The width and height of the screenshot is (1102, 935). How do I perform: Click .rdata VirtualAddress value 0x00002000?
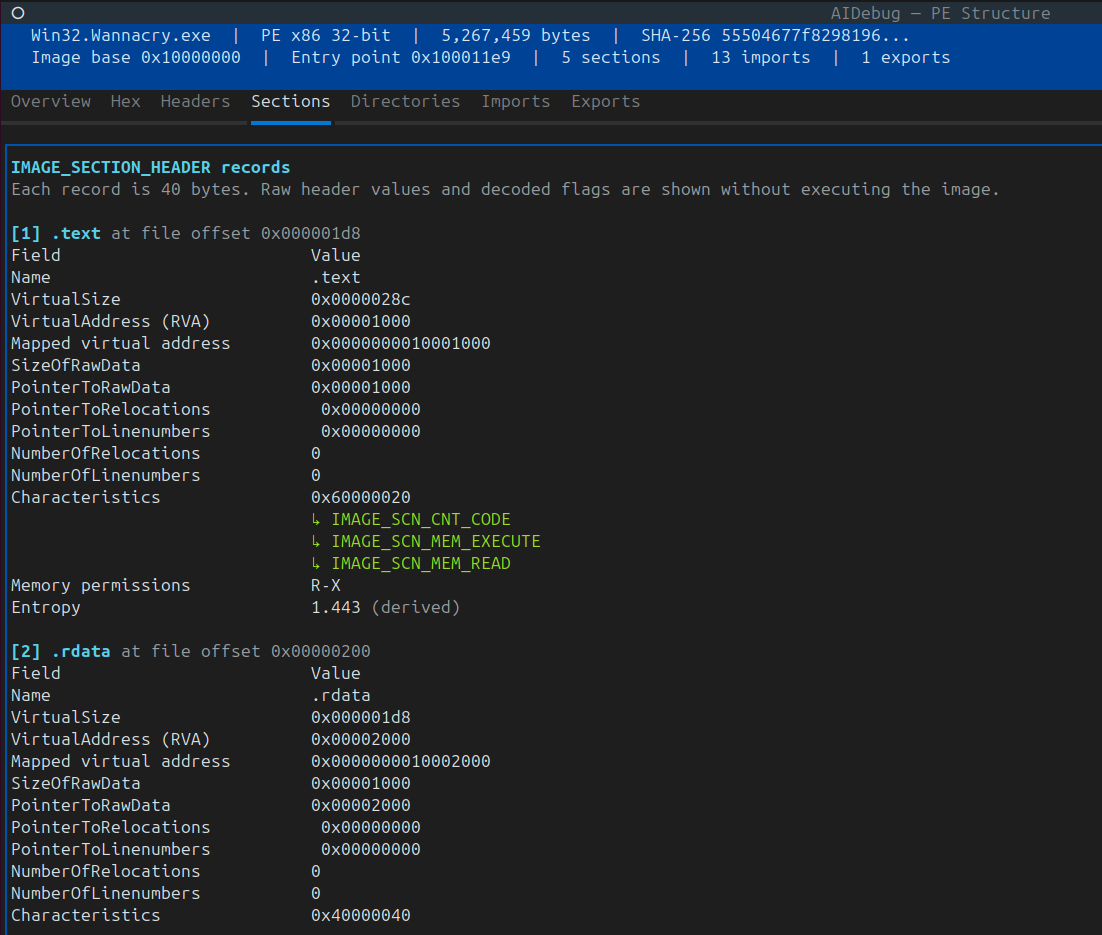click(361, 740)
